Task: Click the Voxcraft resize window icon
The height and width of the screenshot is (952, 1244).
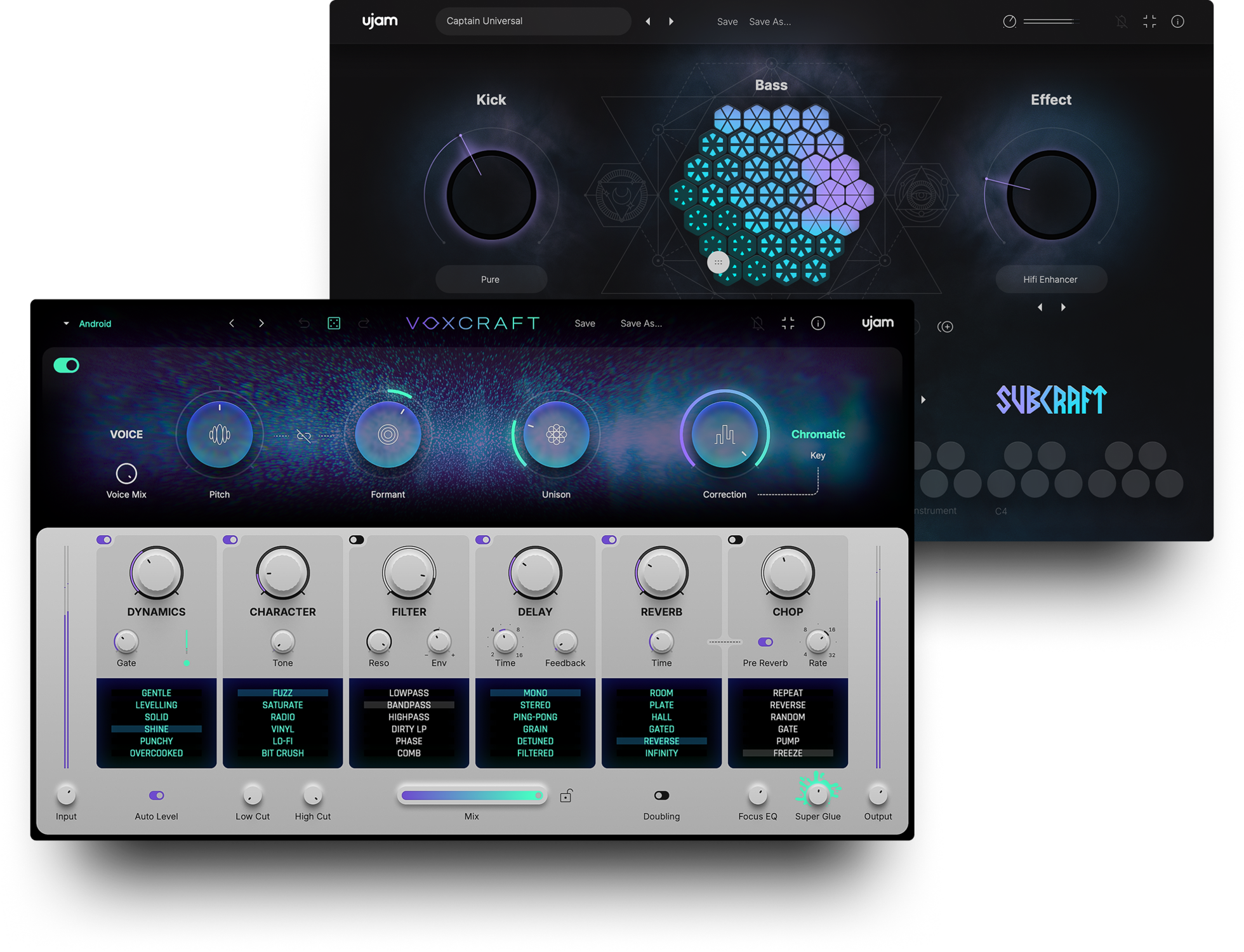Action: pos(788,324)
